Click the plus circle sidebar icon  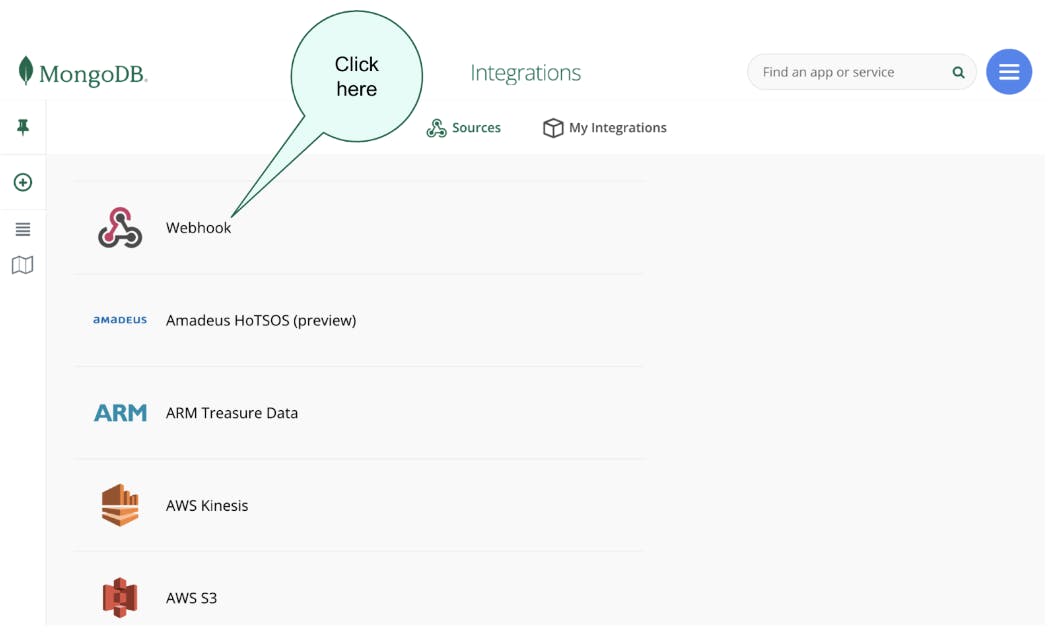[x=23, y=183]
